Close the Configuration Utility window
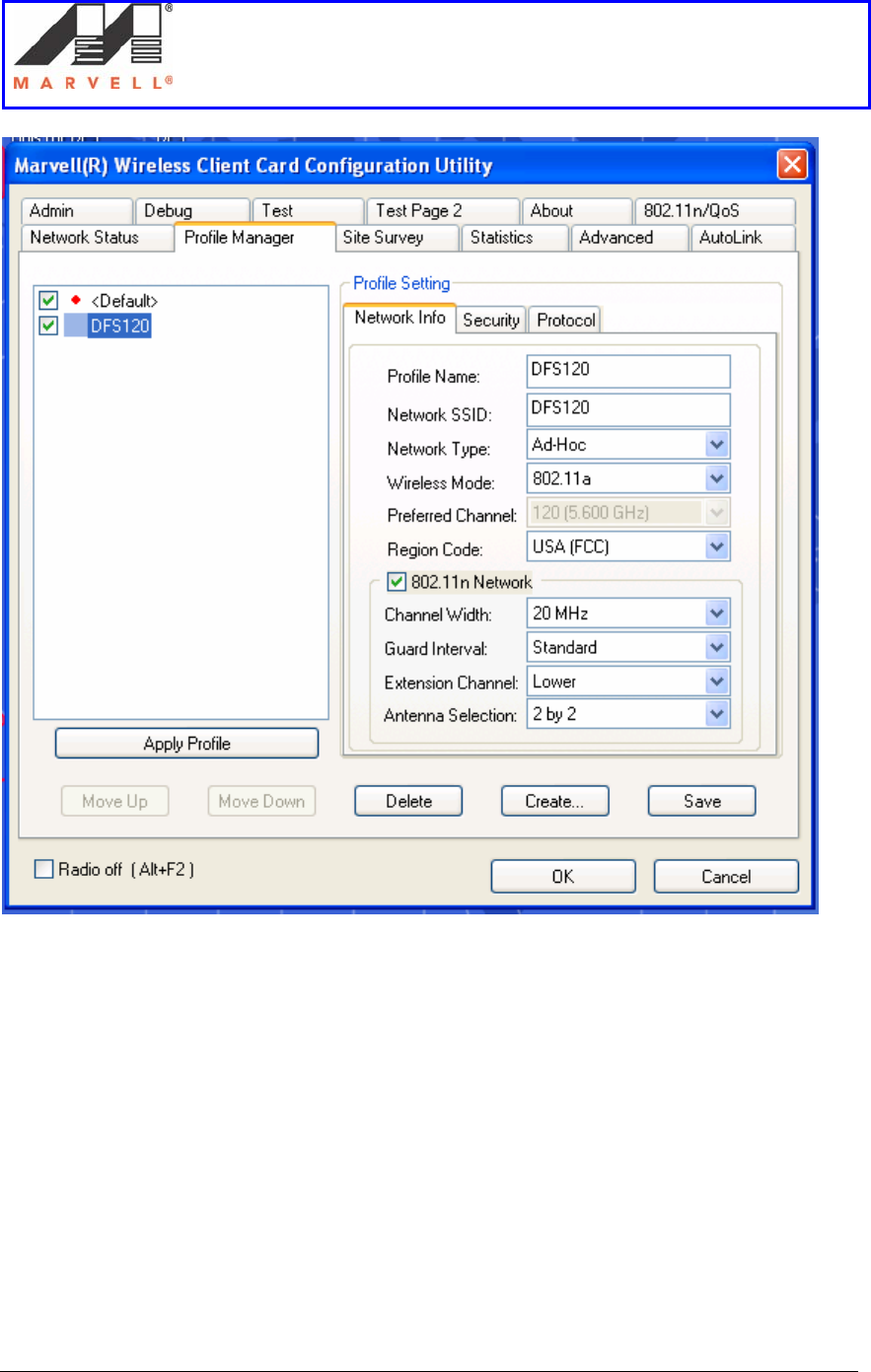Screen dimensions: 871x1372 click(792, 165)
